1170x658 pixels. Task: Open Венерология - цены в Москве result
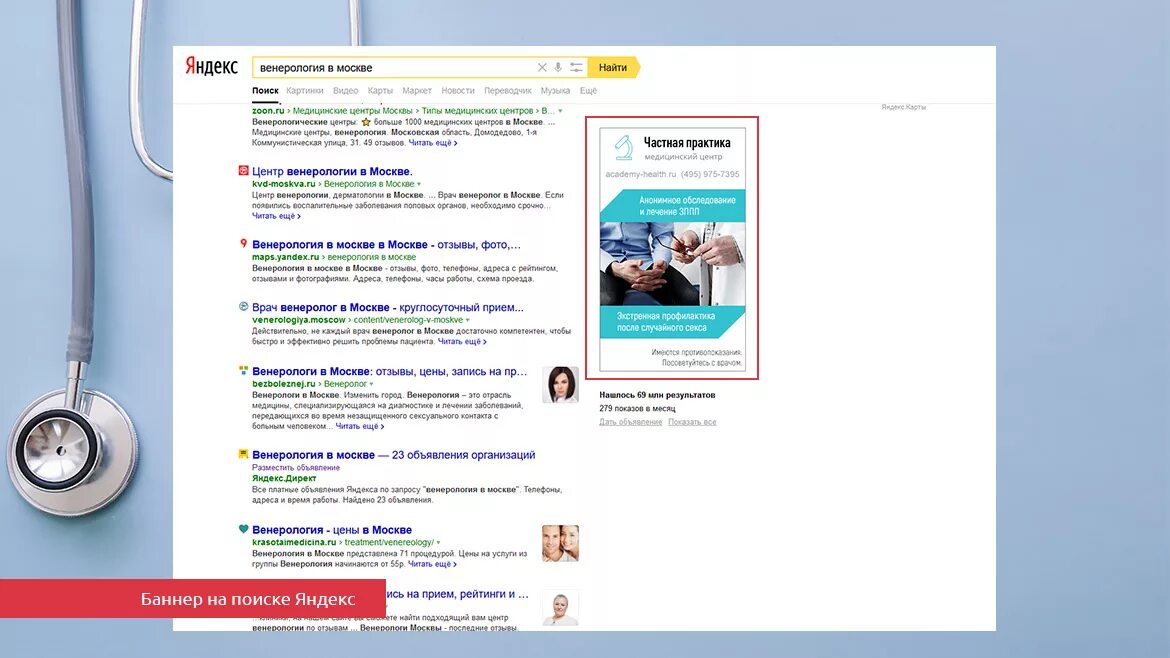tap(332, 530)
